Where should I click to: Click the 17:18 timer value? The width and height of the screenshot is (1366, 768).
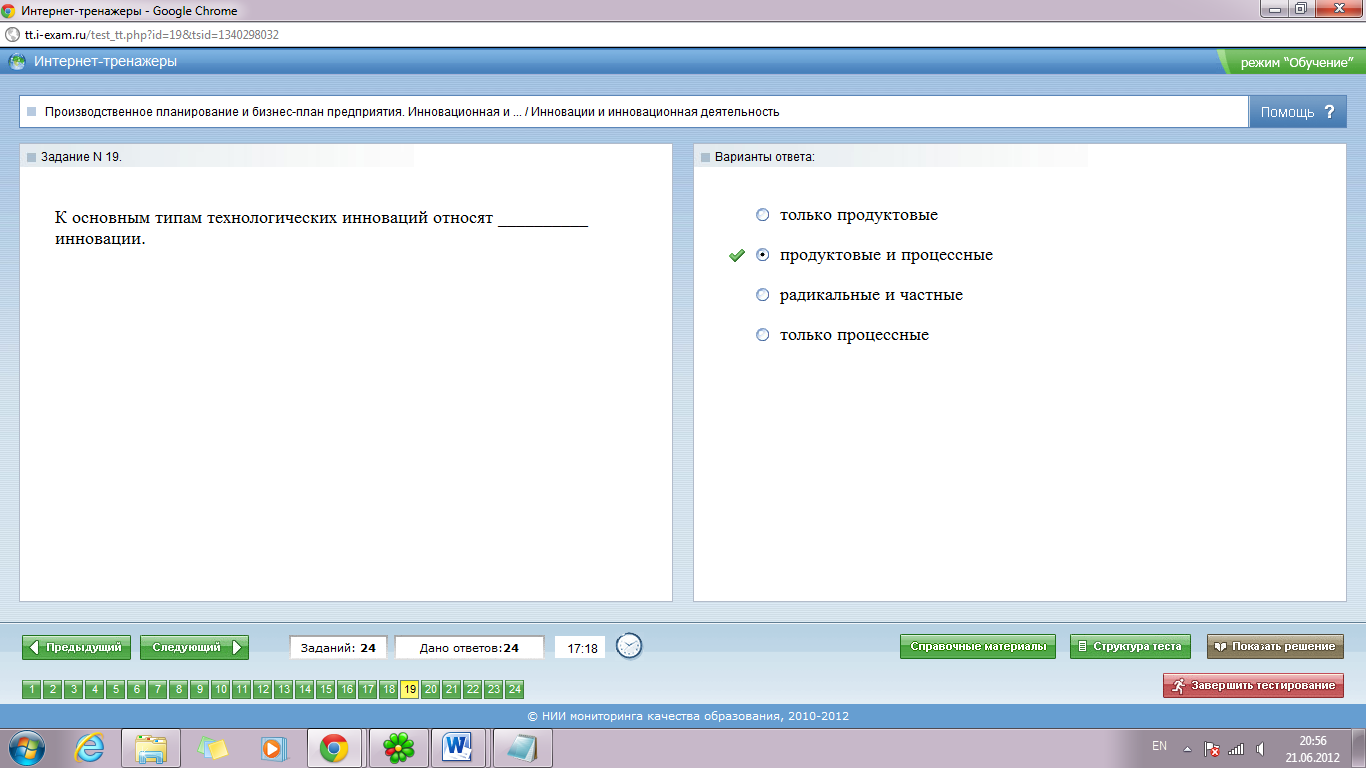tap(581, 648)
